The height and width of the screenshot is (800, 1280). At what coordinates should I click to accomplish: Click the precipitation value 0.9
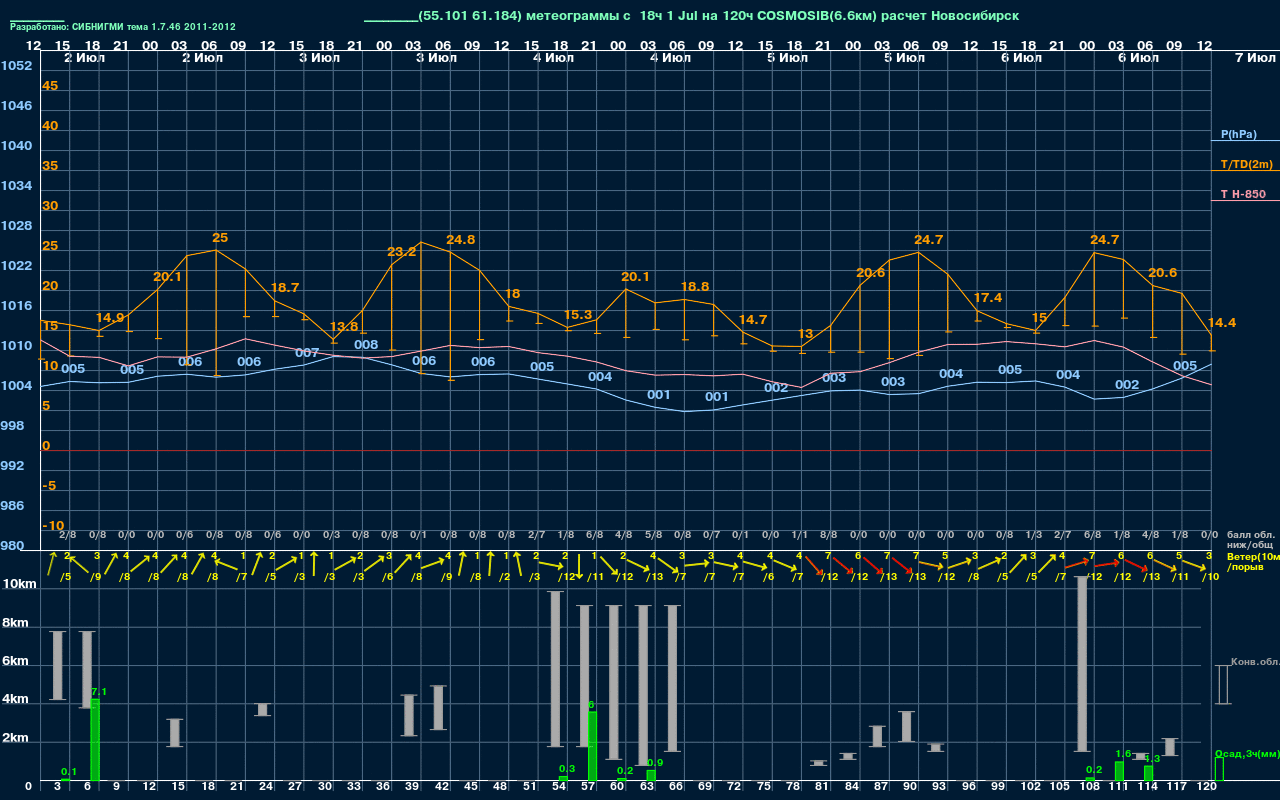(656, 763)
